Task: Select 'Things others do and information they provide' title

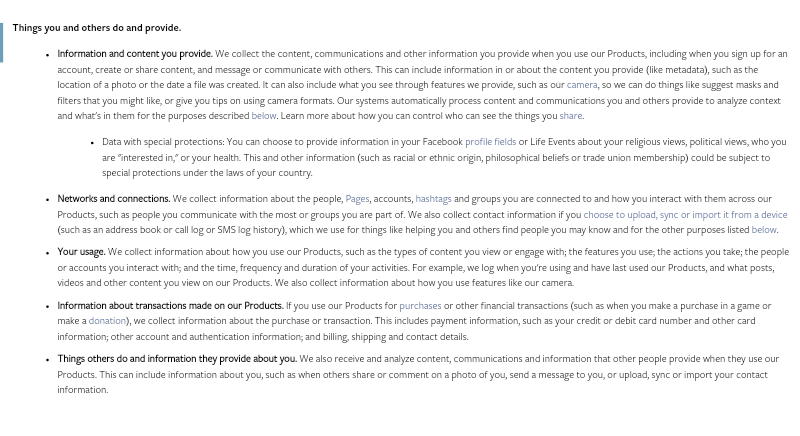Action: (x=177, y=359)
